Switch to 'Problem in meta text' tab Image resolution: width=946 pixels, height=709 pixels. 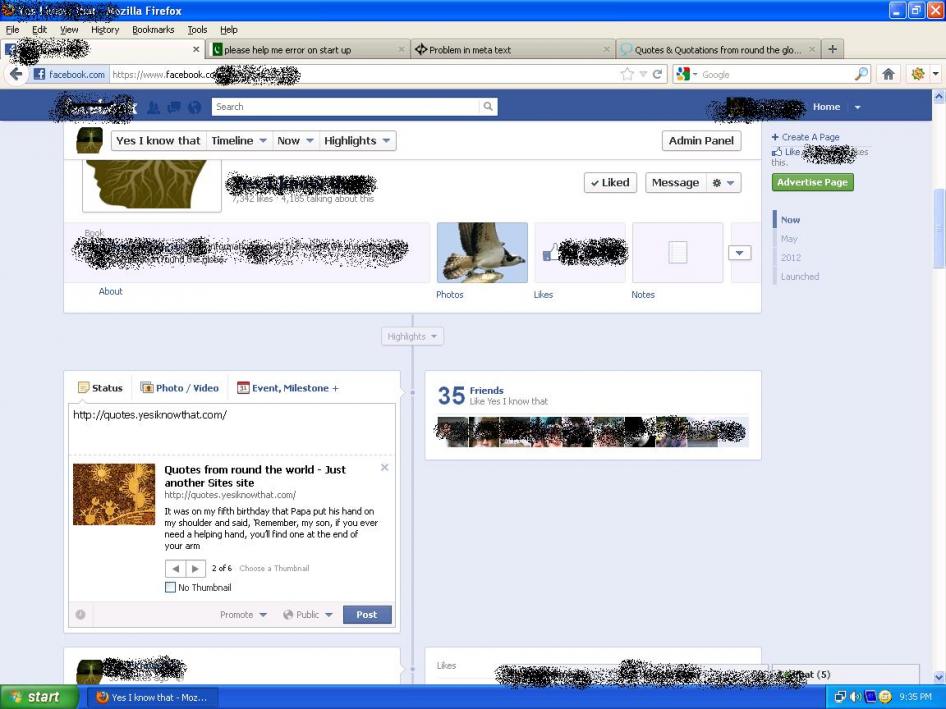coord(513,49)
